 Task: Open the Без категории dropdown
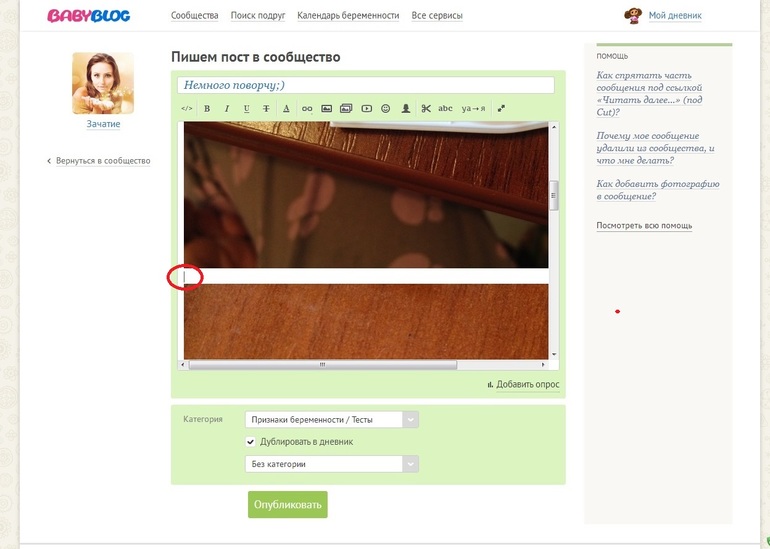pyautogui.click(x=331, y=464)
